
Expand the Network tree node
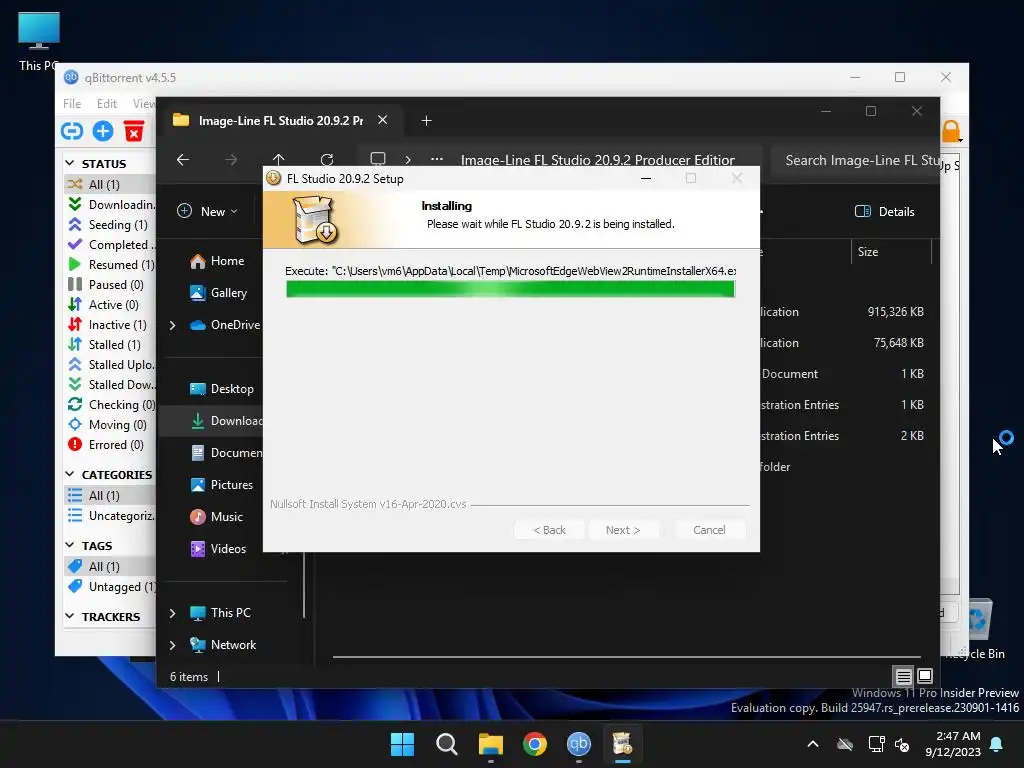172,645
